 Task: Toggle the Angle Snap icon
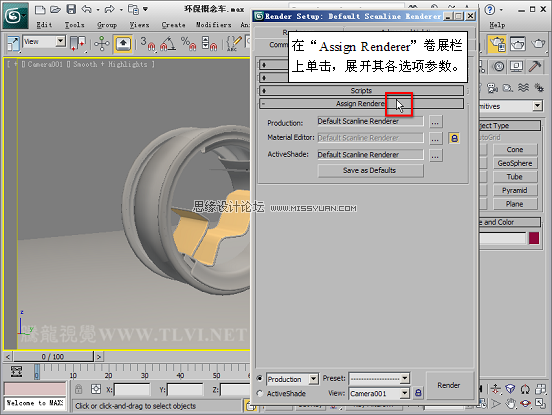tap(168, 44)
